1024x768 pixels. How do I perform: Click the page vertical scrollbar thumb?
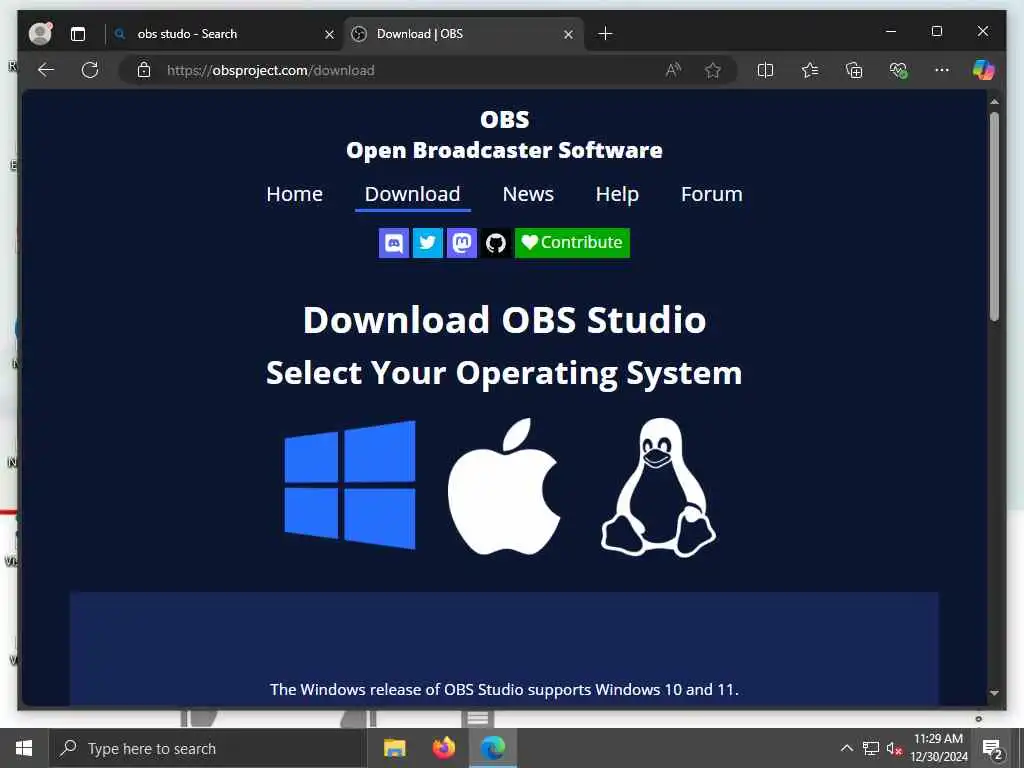tap(994, 217)
